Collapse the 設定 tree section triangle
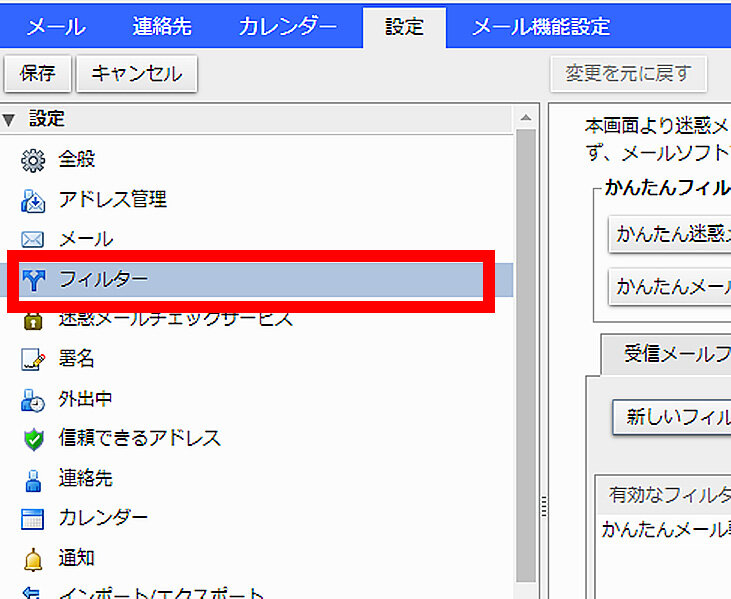Image resolution: width=731 pixels, height=599 pixels. (x=8, y=120)
